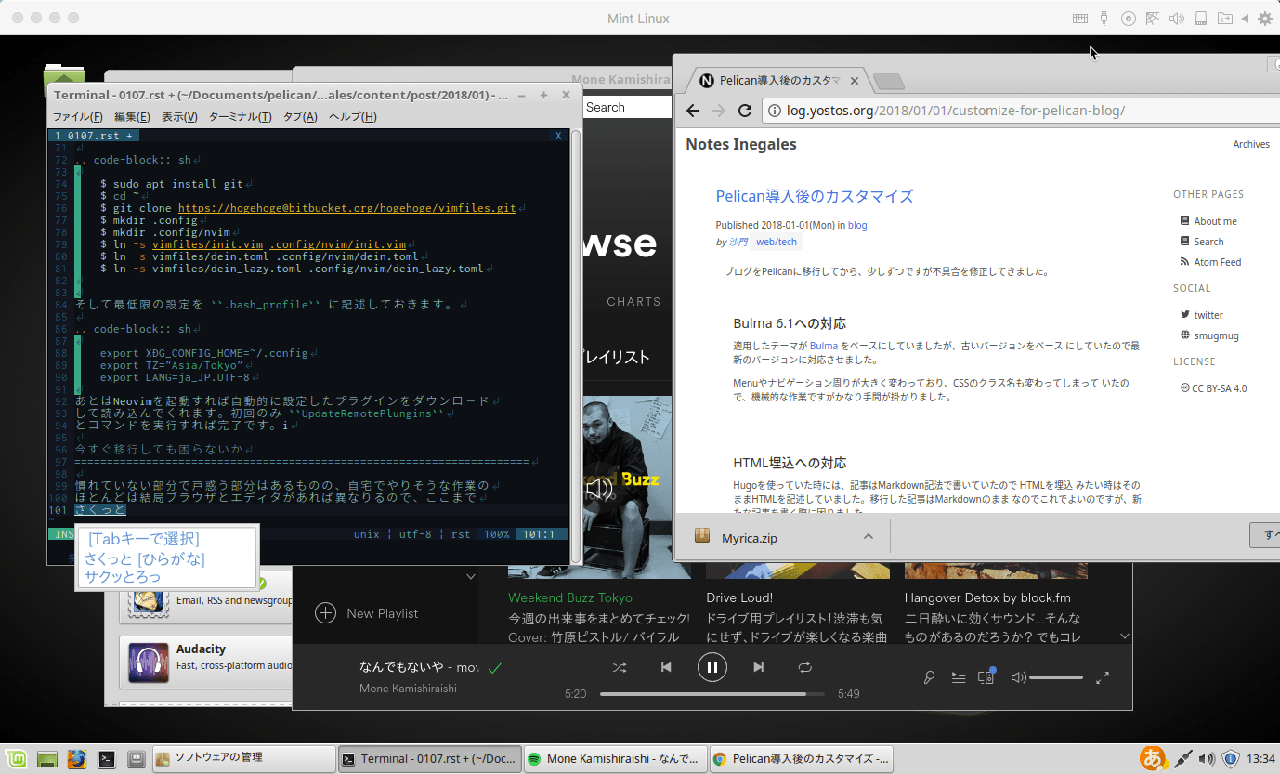Screen dimensions: 1280x774
Task: Toggle shuffle playback in Spotify
Action: tap(619, 667)
